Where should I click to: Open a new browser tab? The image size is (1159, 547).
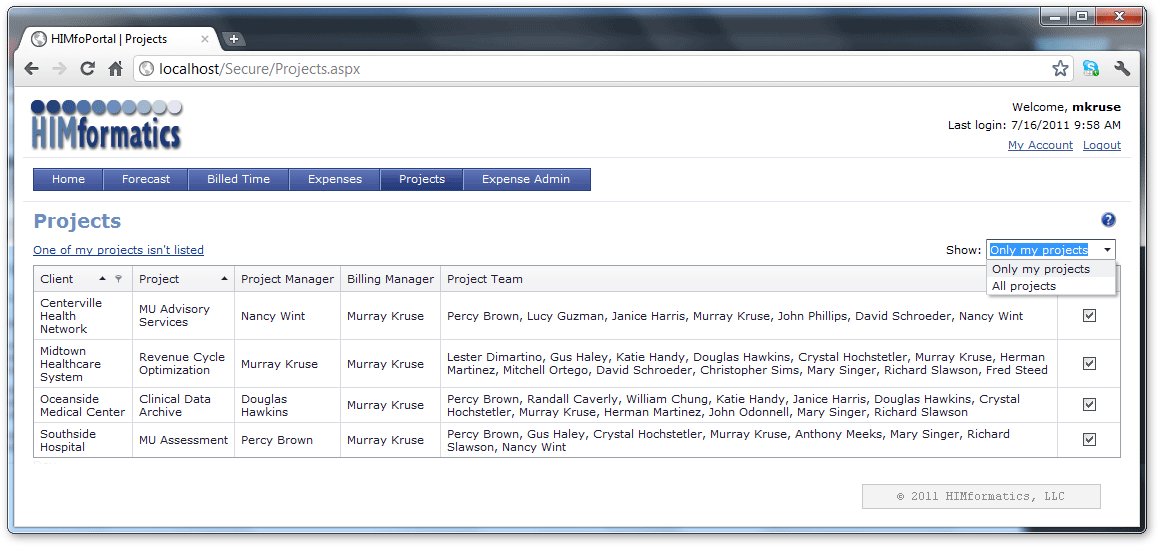pos(234,39)
